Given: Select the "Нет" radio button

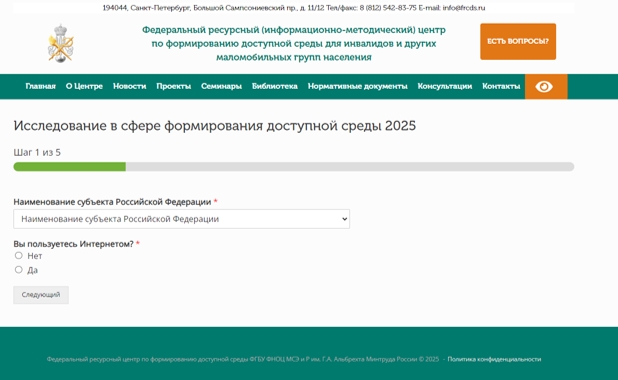Looking at the screenshot, I should pyautogui.click(x=19, y=255).
